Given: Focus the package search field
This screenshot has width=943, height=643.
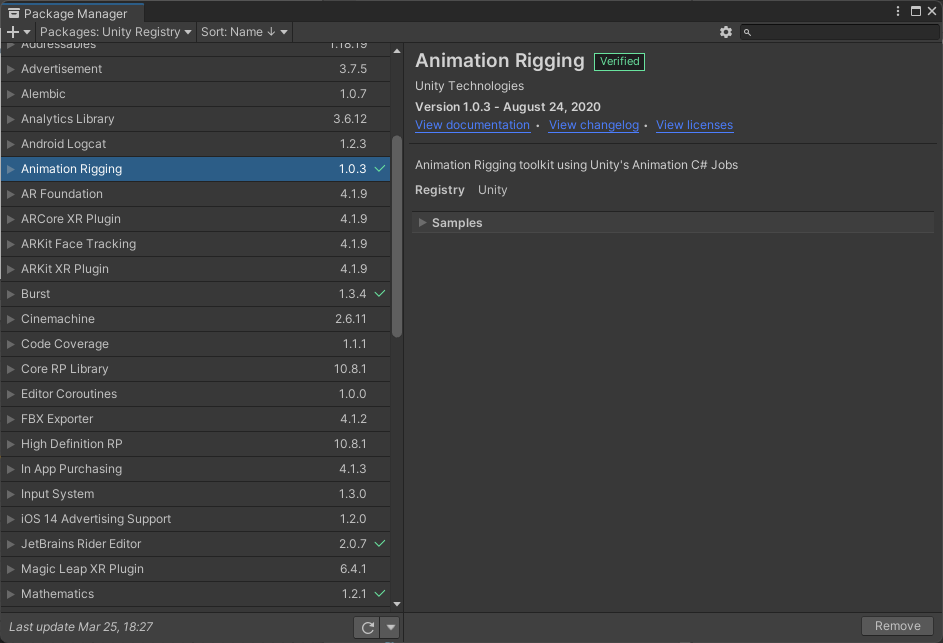Looking at the screenshot, I should tap(840, 32).
